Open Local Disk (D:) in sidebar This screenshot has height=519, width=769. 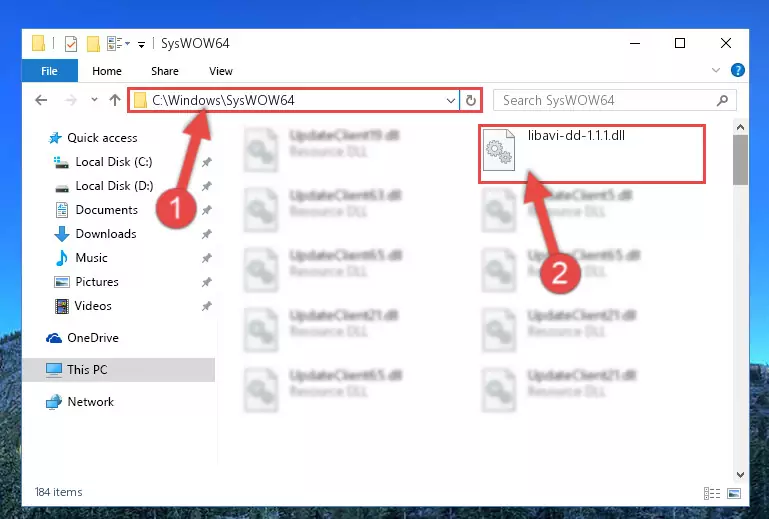pos(114,186)
